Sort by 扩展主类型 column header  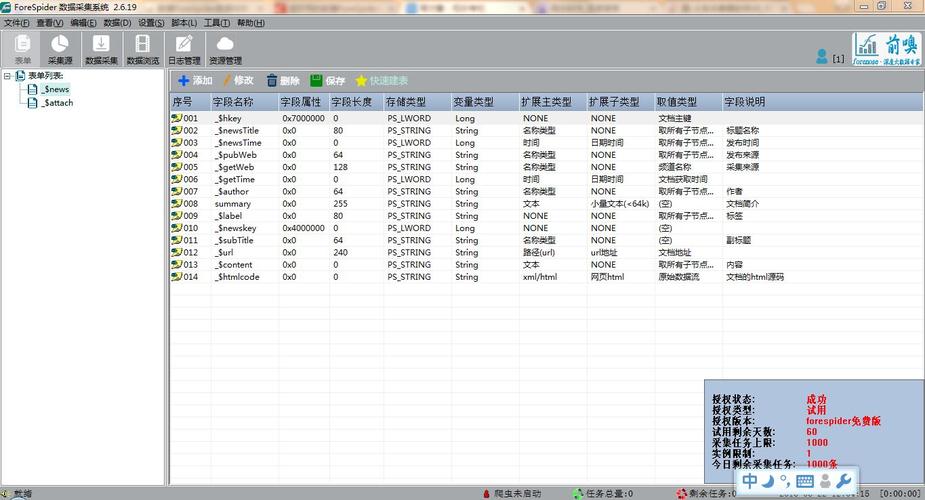(553, 102)
